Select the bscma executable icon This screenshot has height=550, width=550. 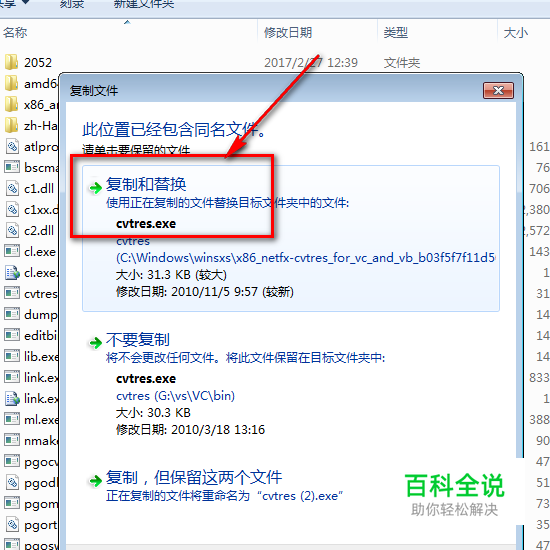pos(12,167)
